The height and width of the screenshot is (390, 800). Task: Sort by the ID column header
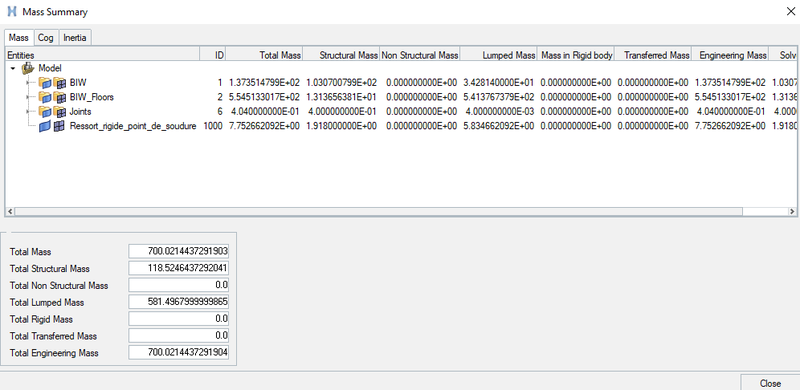tap(213, 55)
